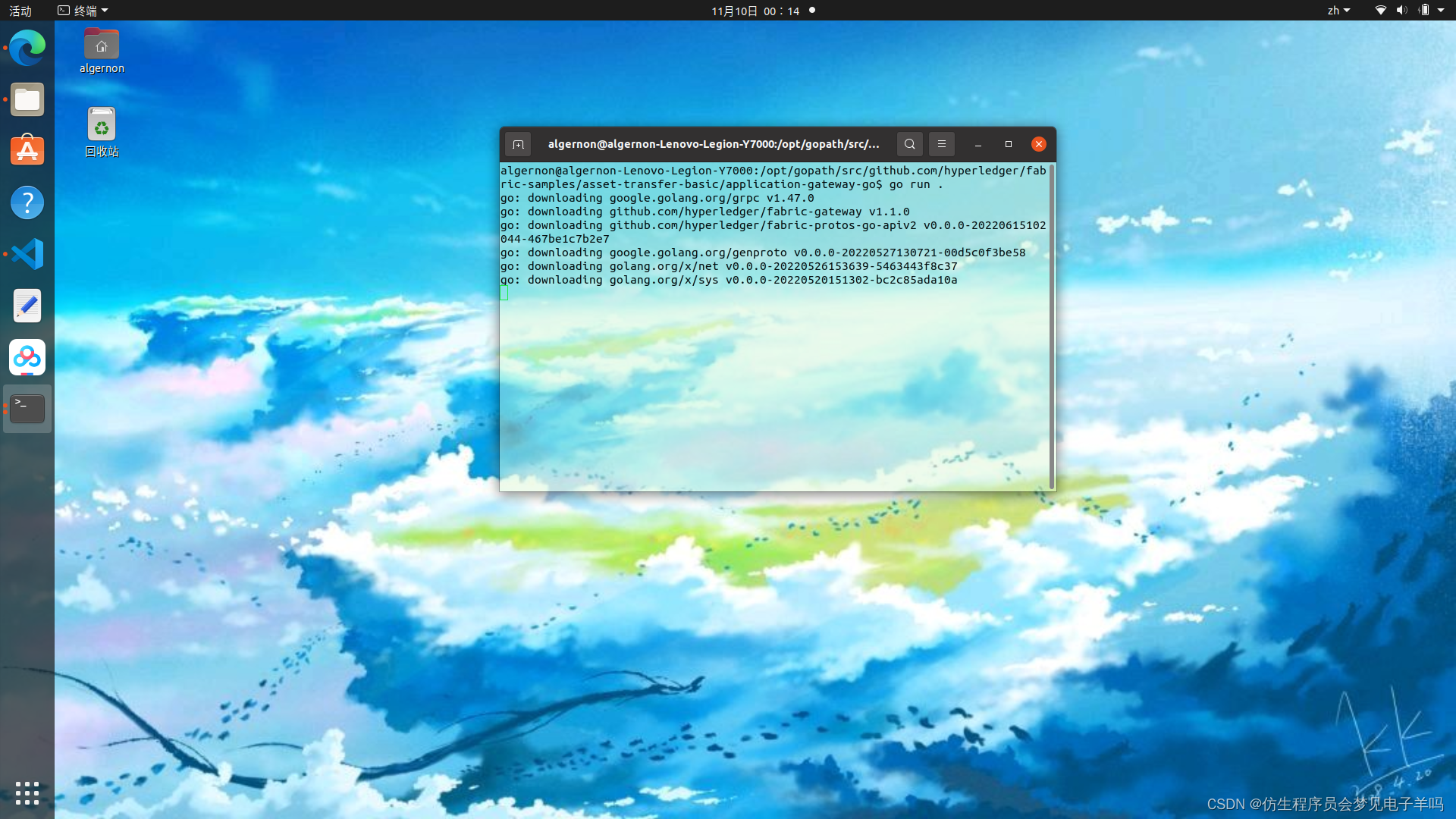Screen dimensions: 1456x819
Task: Expand the 终端 app menu
Action: [x=83, y=11]
